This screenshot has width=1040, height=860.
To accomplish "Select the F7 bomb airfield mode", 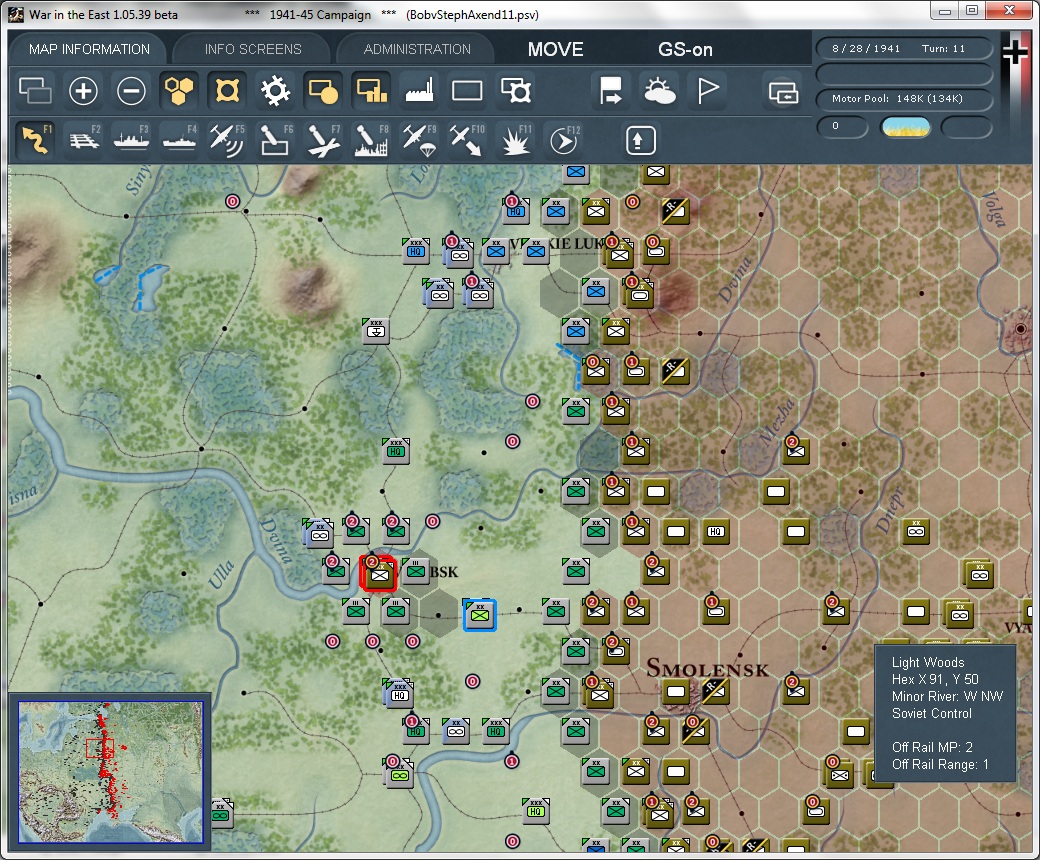I will click(323, 140).
